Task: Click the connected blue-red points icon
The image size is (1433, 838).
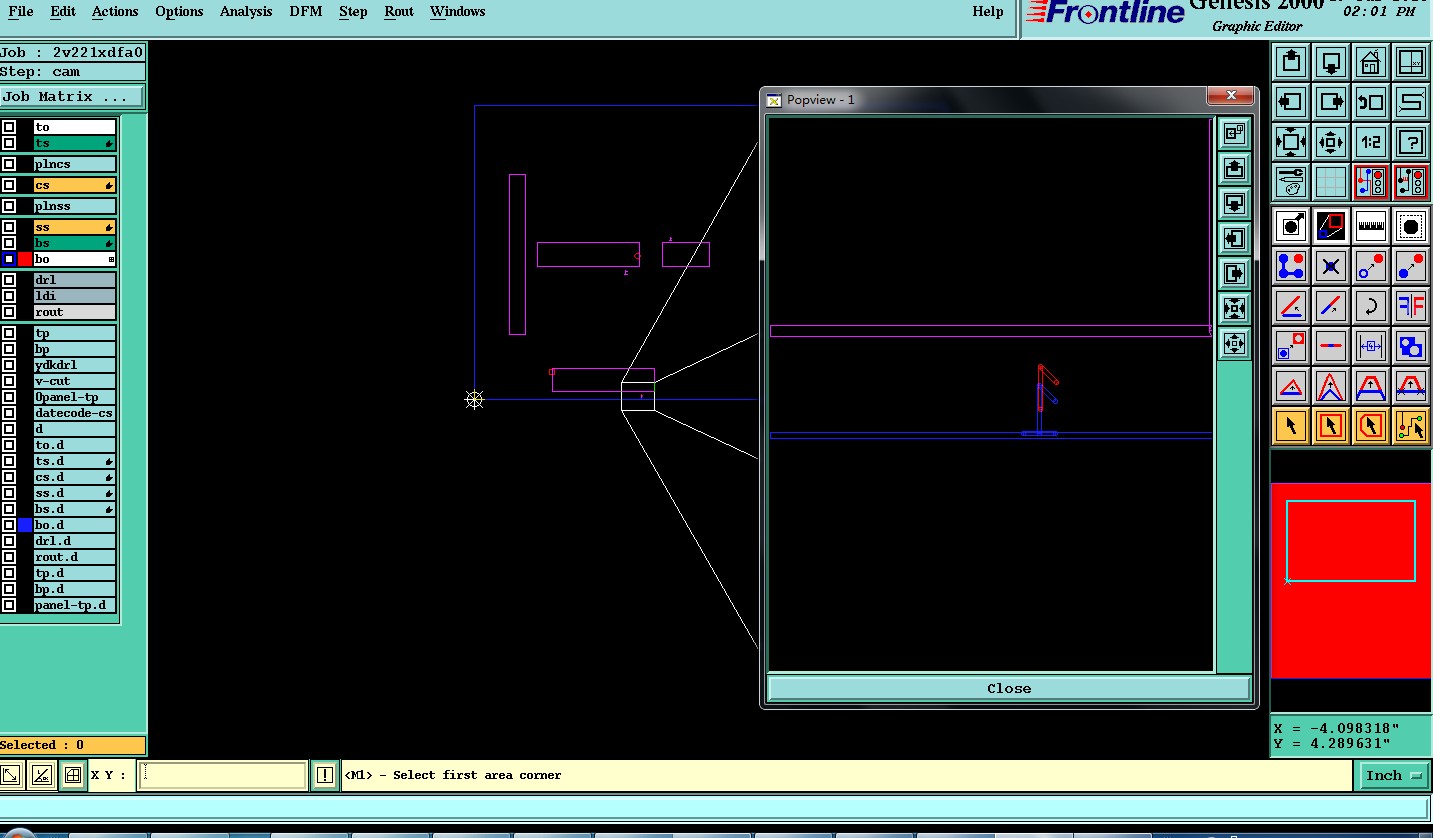Action: [x=1291, y=266]
